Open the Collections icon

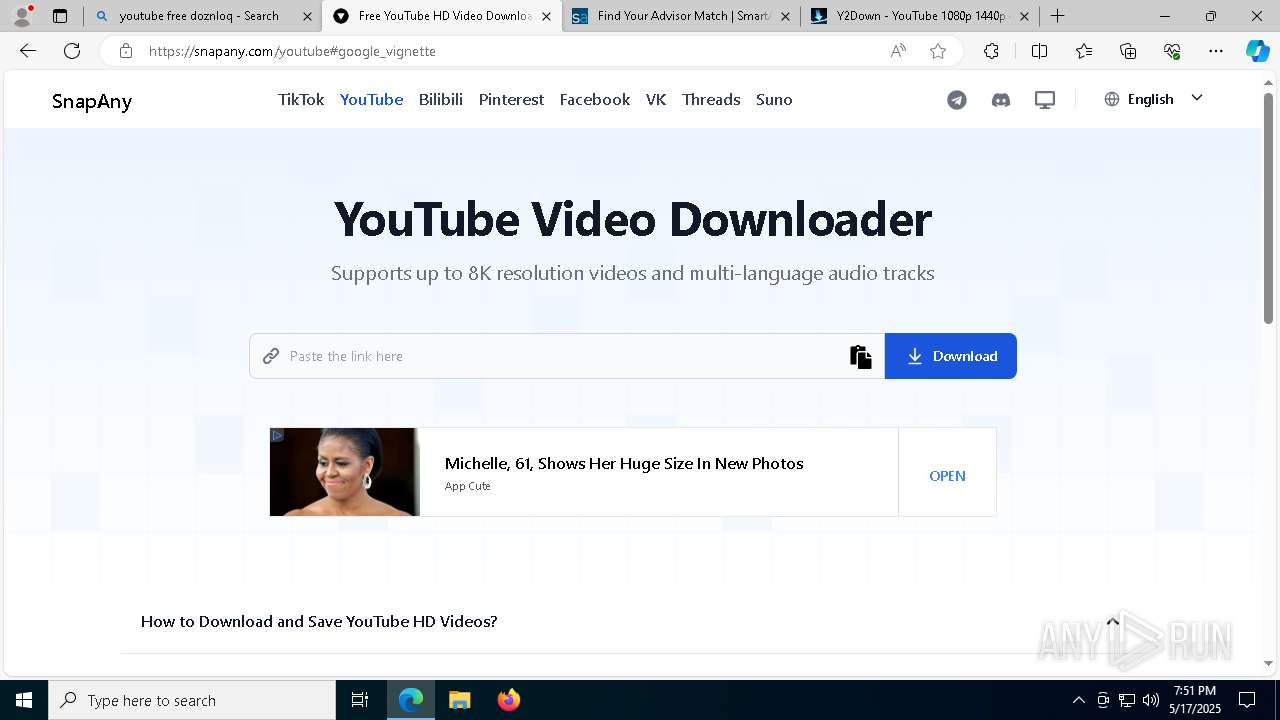pos(1128,51)
